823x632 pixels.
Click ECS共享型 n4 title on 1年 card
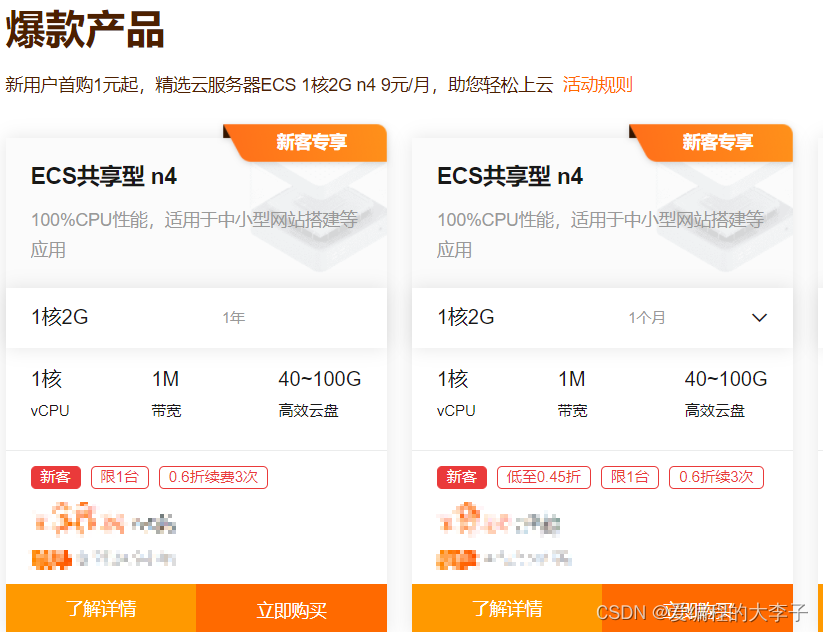104,176
